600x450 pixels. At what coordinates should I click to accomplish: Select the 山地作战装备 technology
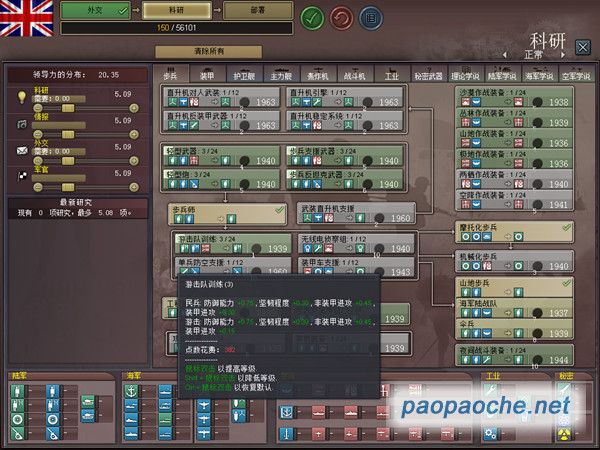pyautogui.click(x=515, y=138)
